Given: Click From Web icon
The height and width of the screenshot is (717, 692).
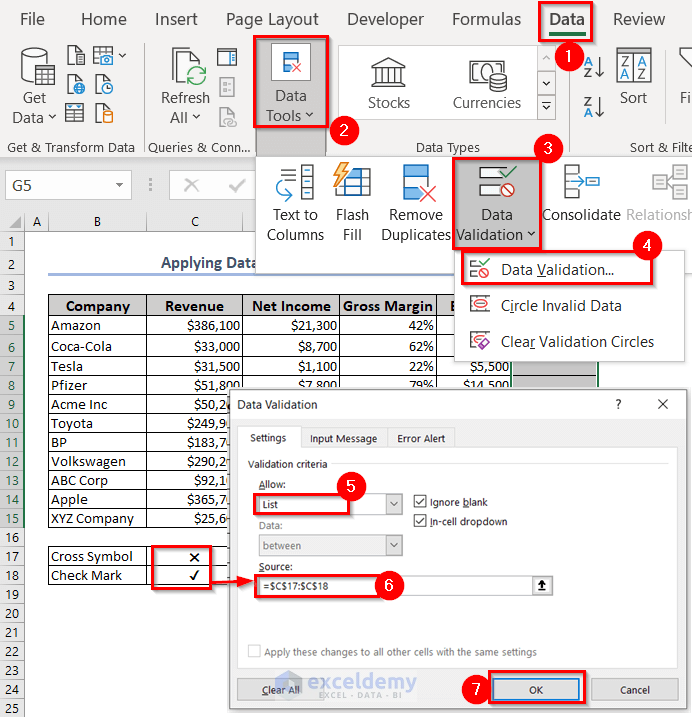Looking at the screenshot, I should [x=76, y=85].
